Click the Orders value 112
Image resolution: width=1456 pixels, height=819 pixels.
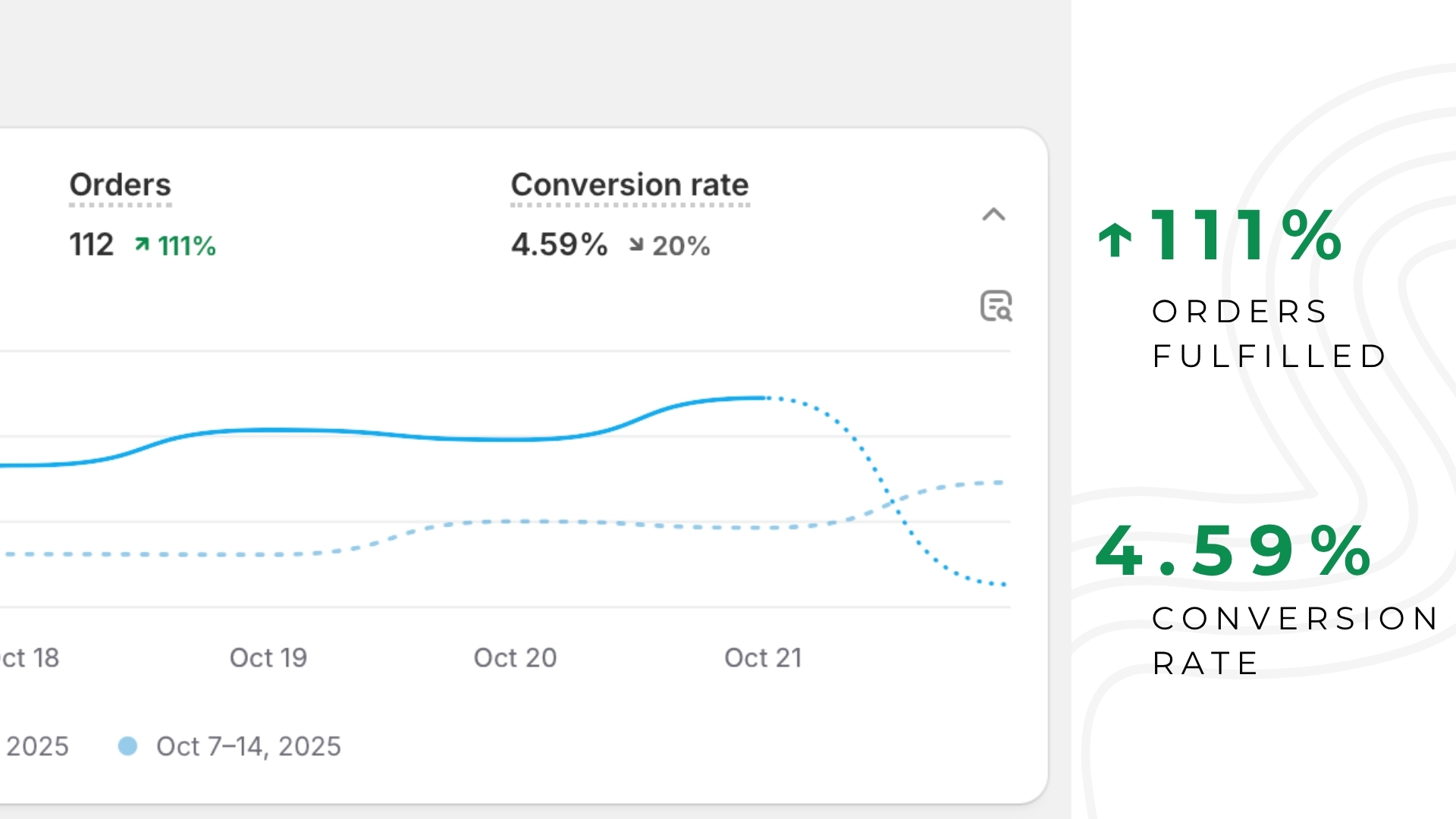(91, 245)
